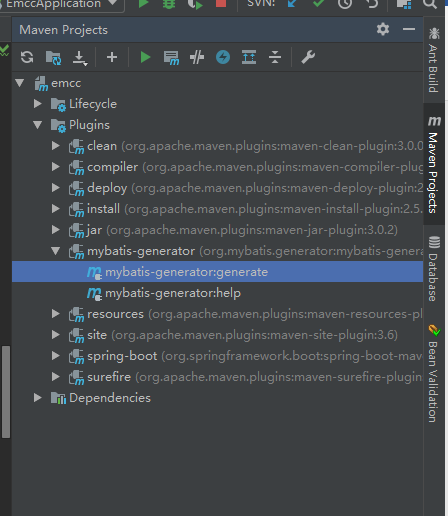Select Maven Projects side tab

click(434, 164)
